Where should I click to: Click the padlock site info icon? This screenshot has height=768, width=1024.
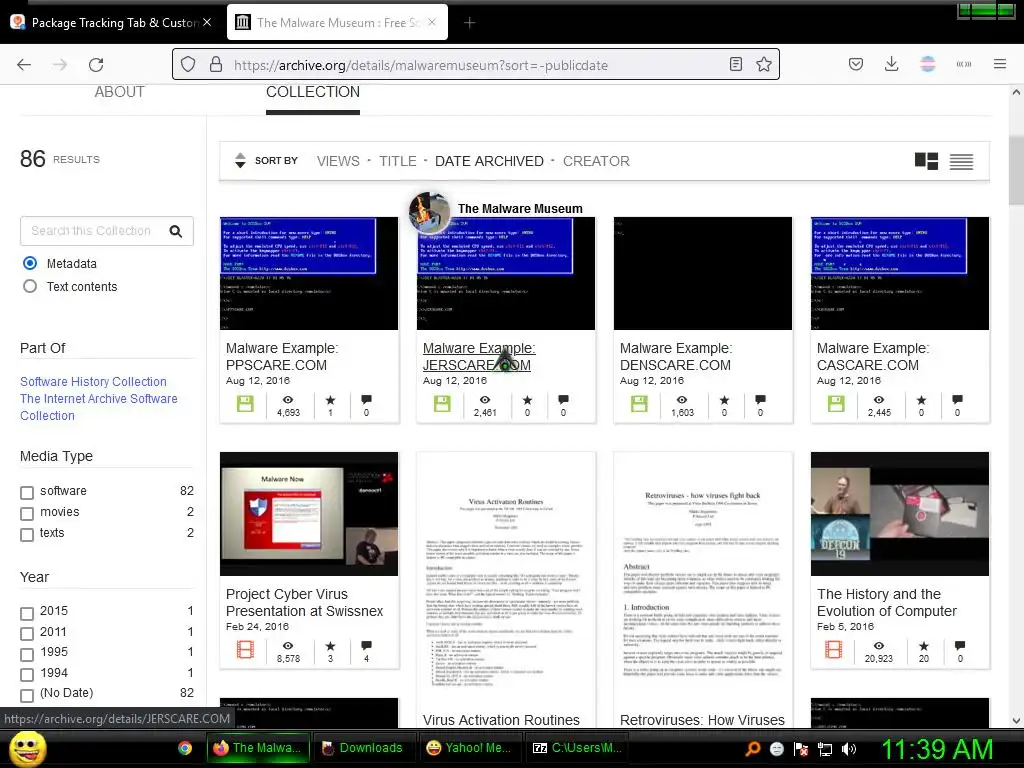pyautogui.click(x=216, y=64)
